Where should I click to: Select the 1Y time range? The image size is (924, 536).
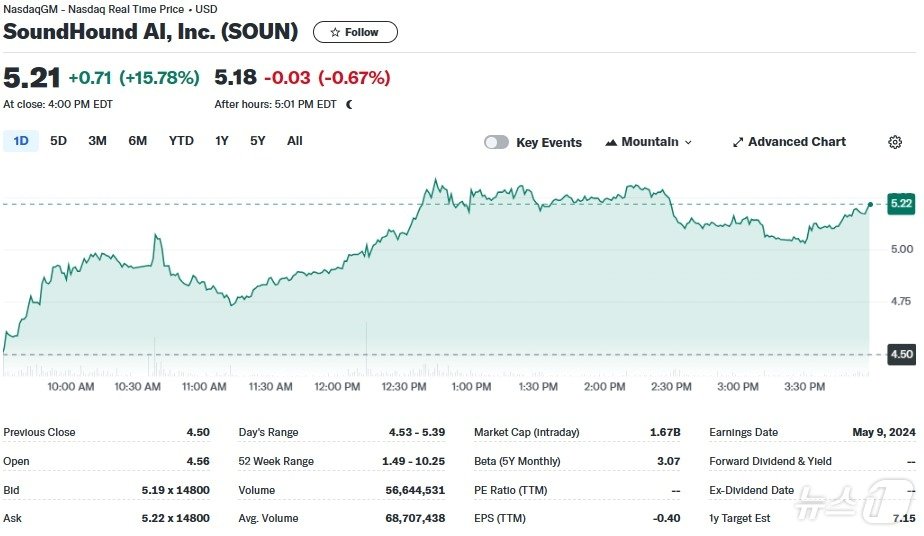click(222, 141)
